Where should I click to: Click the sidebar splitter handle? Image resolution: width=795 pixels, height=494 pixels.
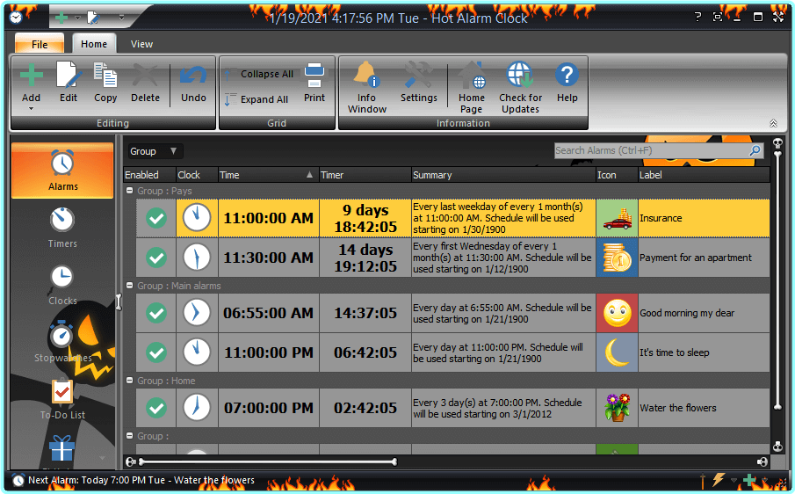point(118,302)
